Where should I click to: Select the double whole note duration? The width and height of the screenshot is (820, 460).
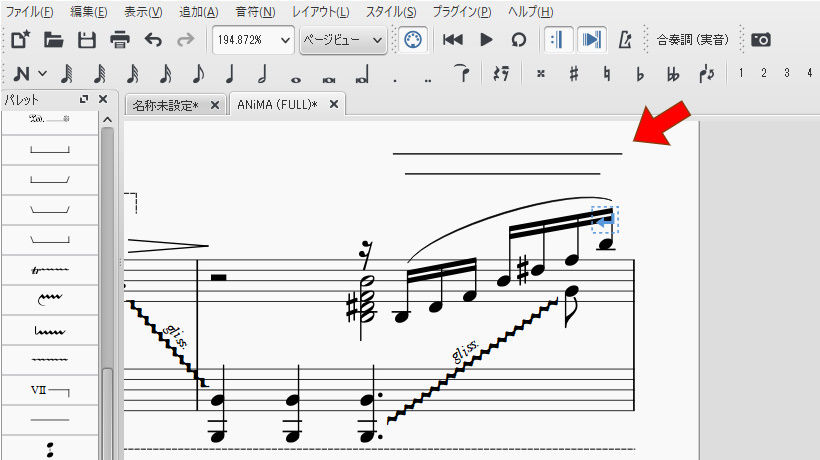329,79
